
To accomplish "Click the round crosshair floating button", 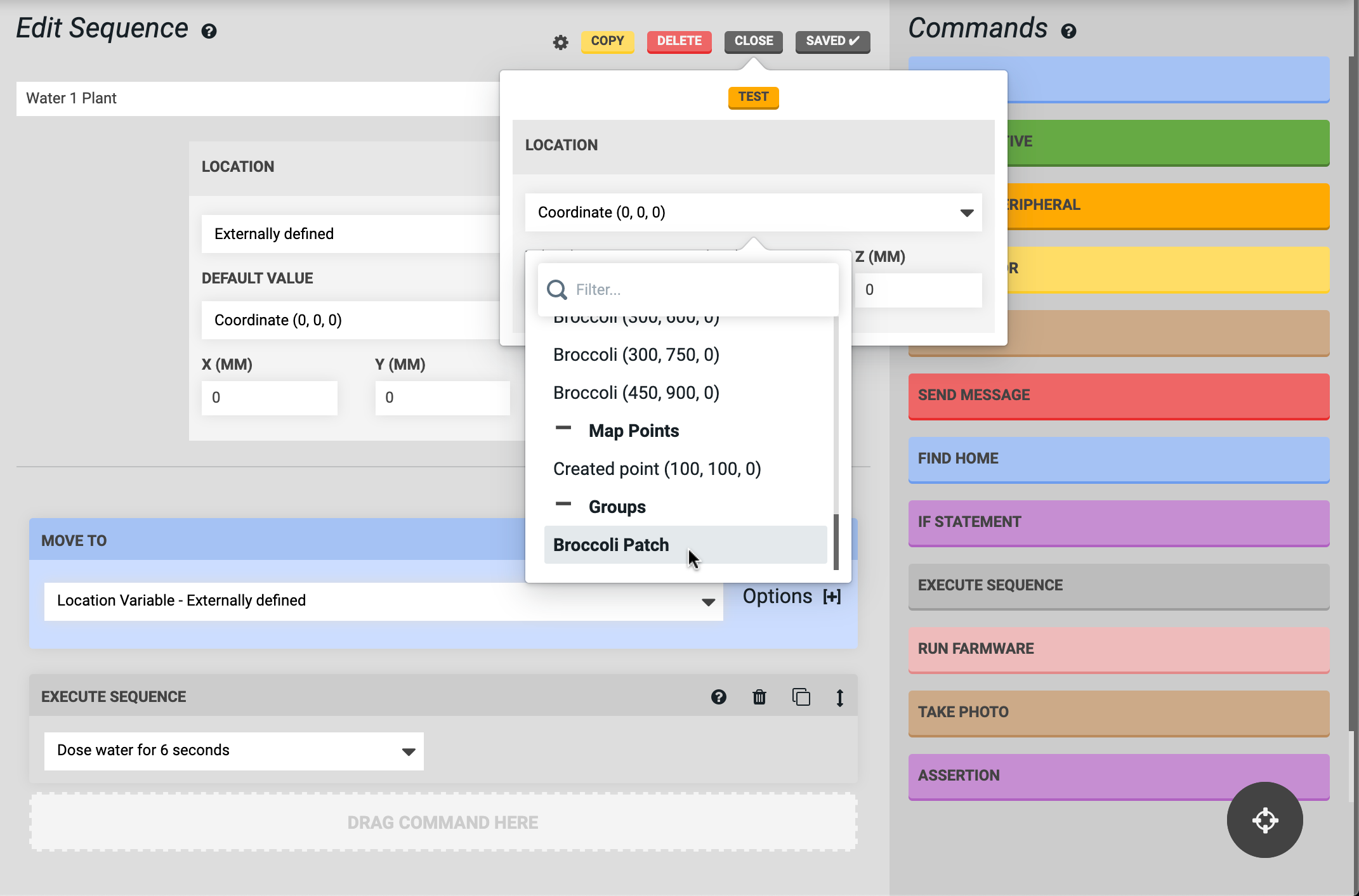I will click(1264, 819).
